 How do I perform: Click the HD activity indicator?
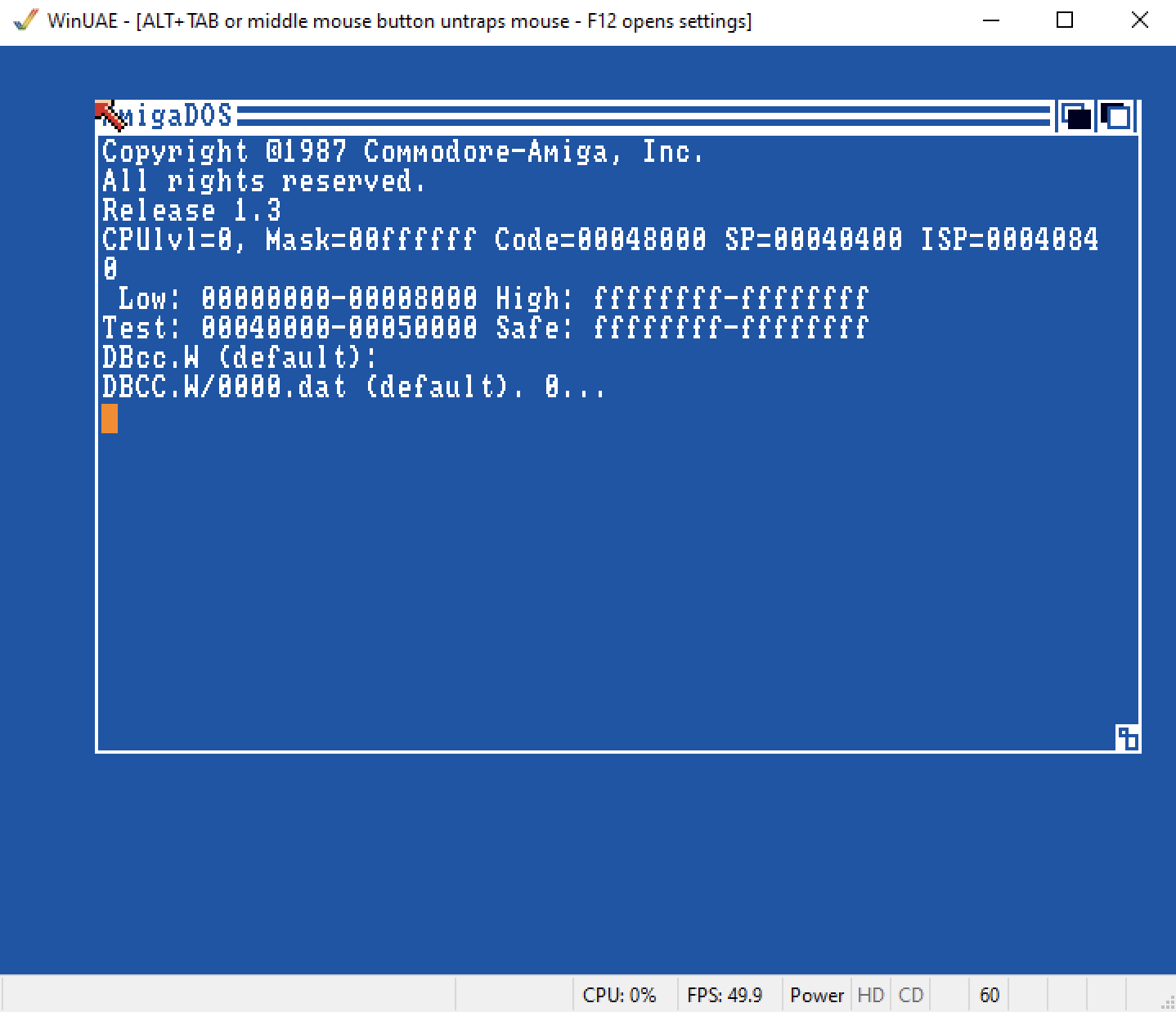point(870,995)
